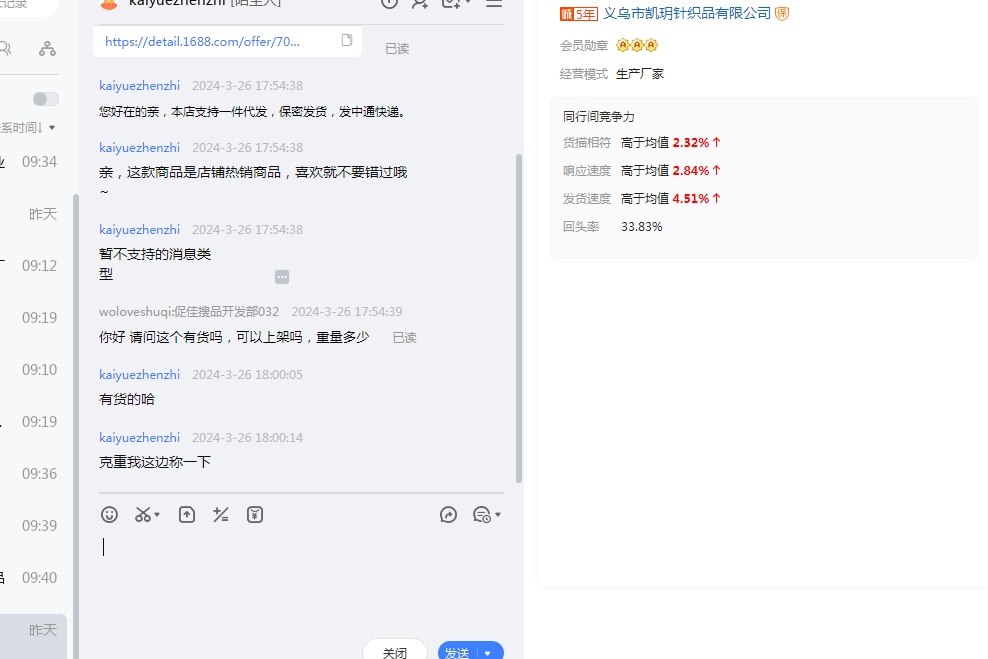This screenshot has width=988, height=659.
Task: Click the 关闭 close chat button
Action: pyautogui.click(x=394, y=652)
